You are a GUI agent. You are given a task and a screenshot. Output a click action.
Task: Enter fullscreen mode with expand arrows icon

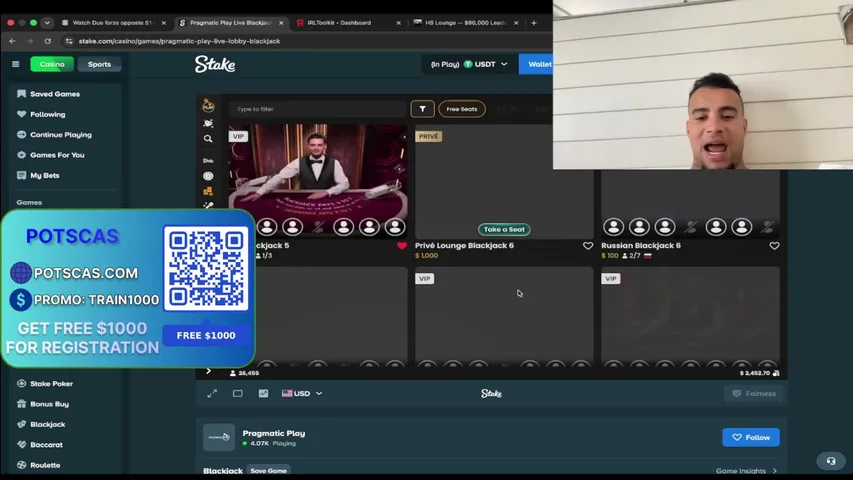(x=212, y=393)
